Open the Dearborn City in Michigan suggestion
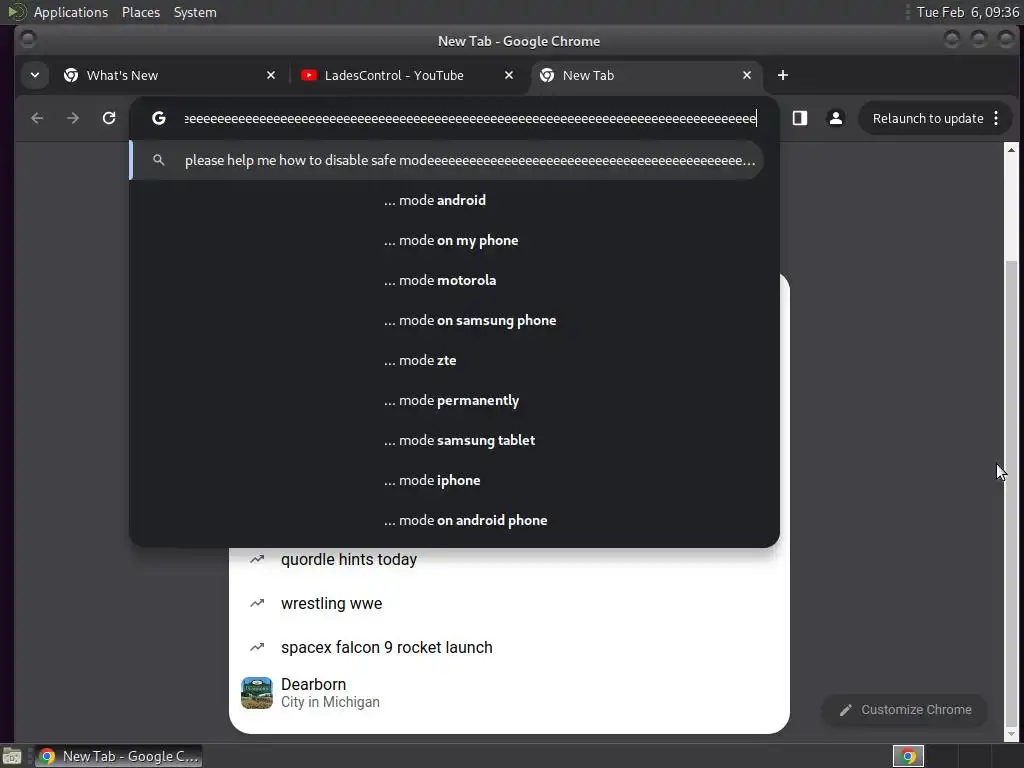This screenshot has height=768, width=1024. tap(509, 693)
